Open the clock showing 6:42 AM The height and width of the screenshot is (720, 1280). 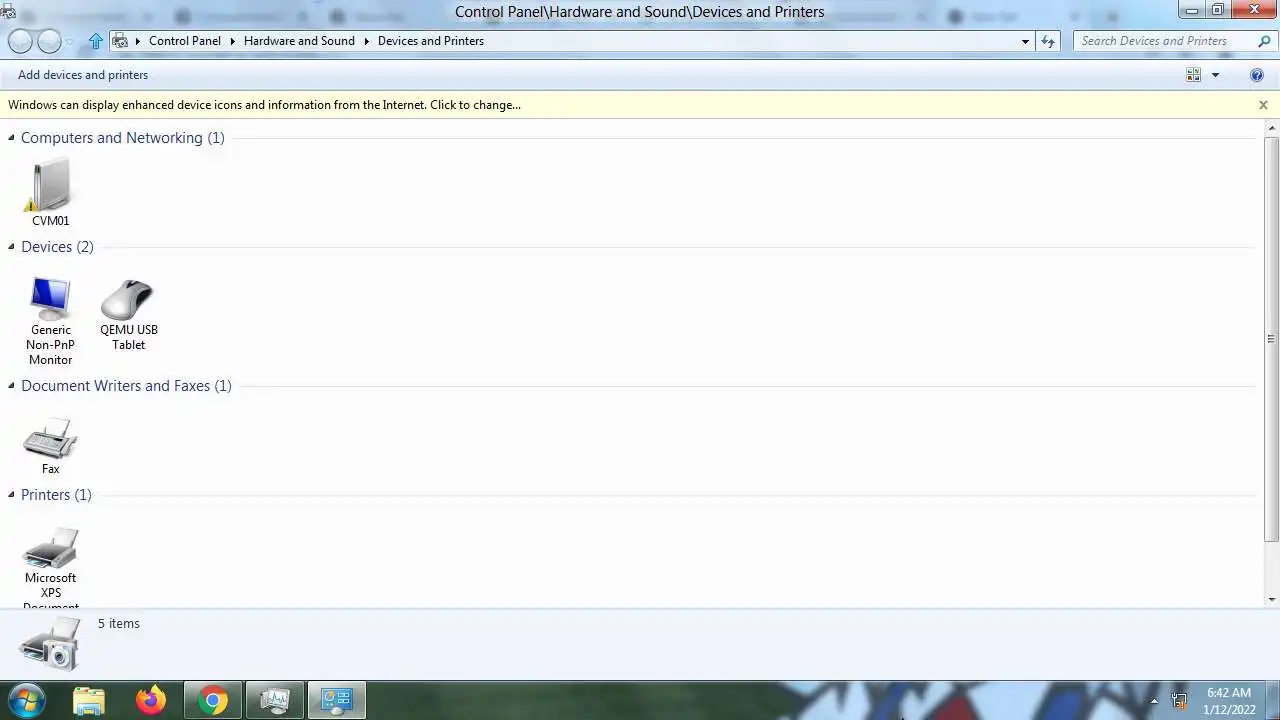tap(1229, 700)
